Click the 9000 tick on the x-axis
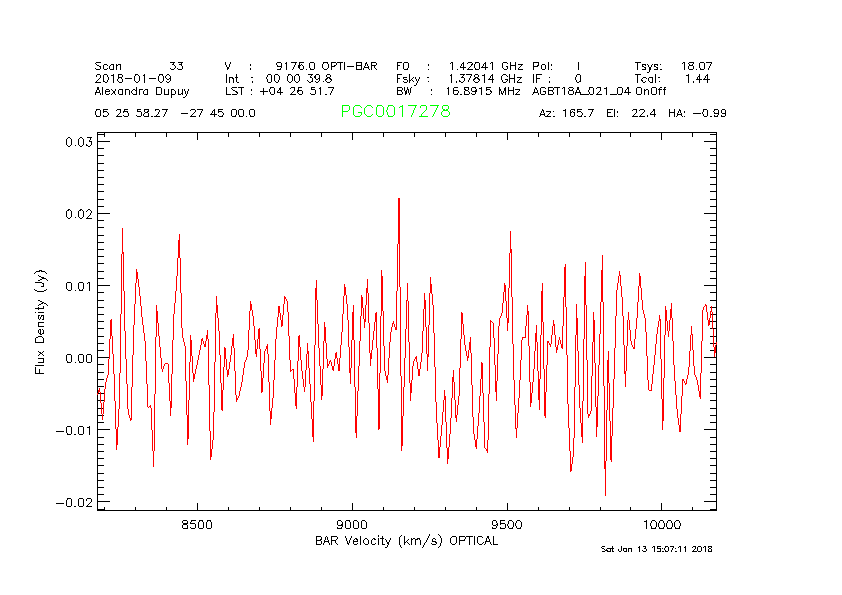842x595 pixels. point(353,524)
